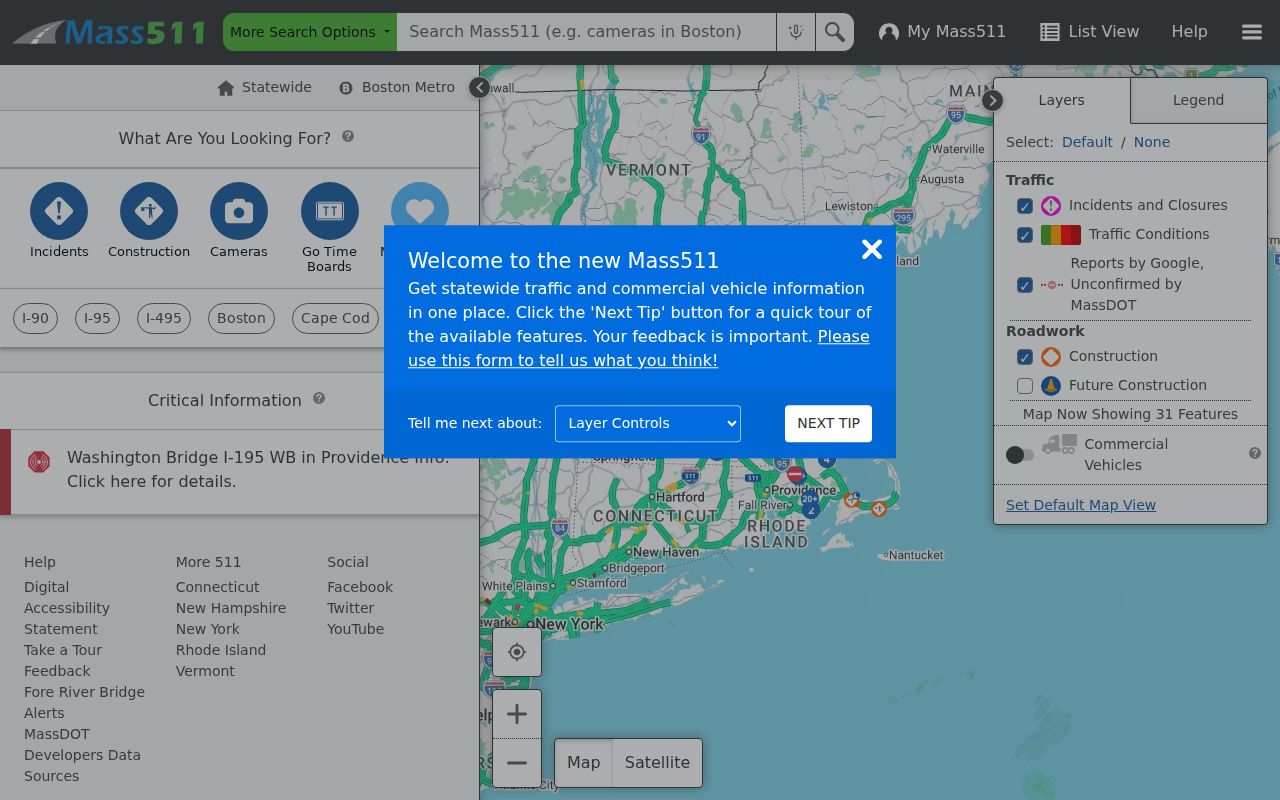Open the Facebook social link

pos(360,587)
